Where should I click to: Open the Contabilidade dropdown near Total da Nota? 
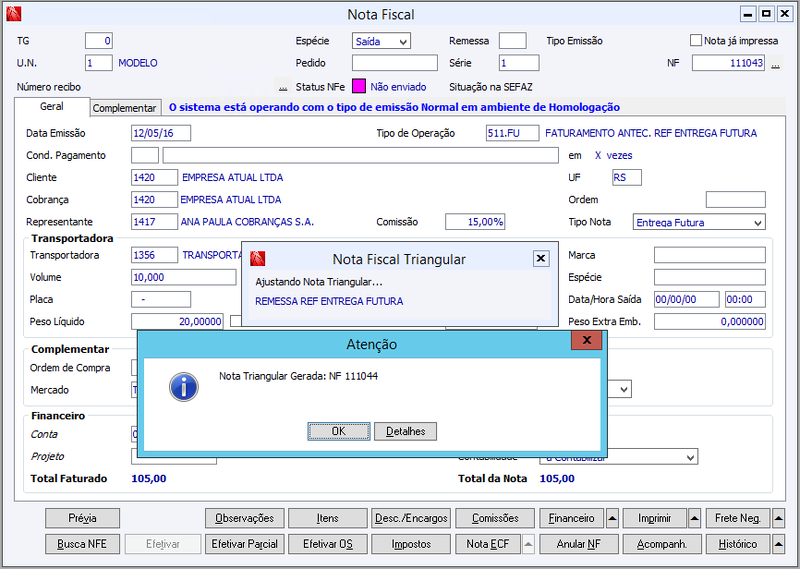619,457
